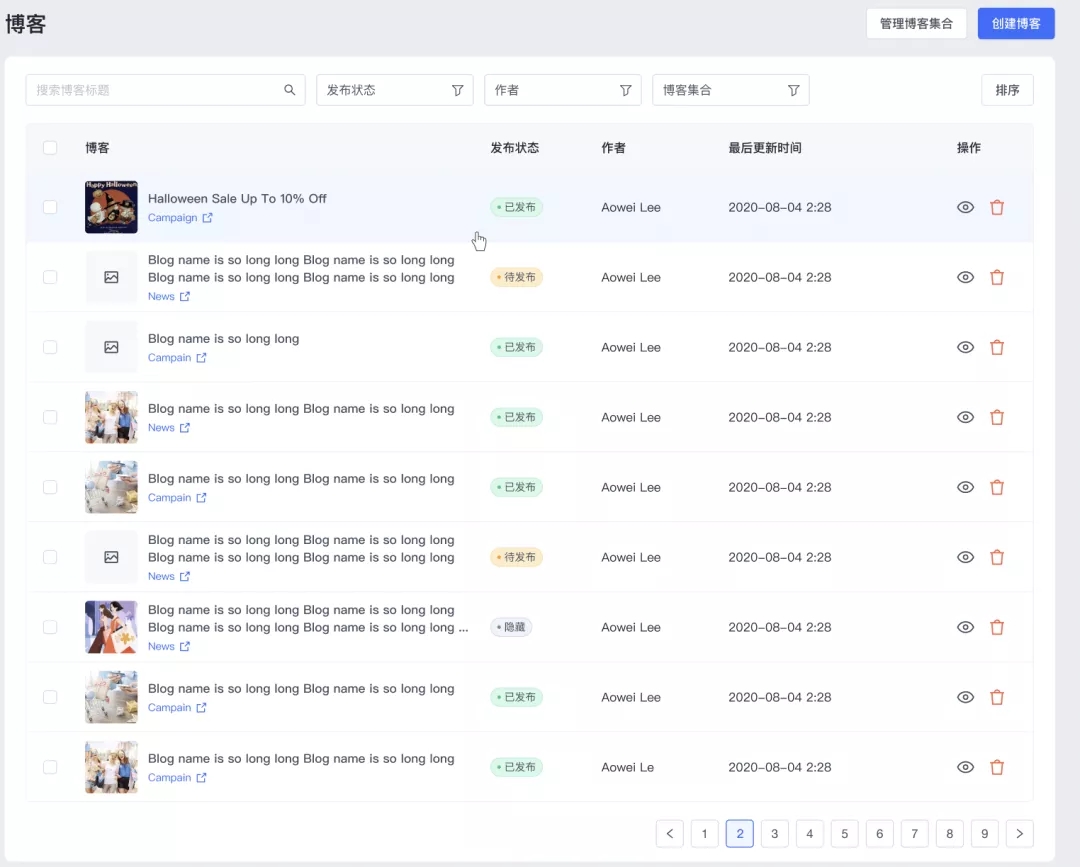The width and height of the screenshot is (1080, 867).
Task: Open external link icon next to Campaign in Halloween row
Action: tap(208, 218)
